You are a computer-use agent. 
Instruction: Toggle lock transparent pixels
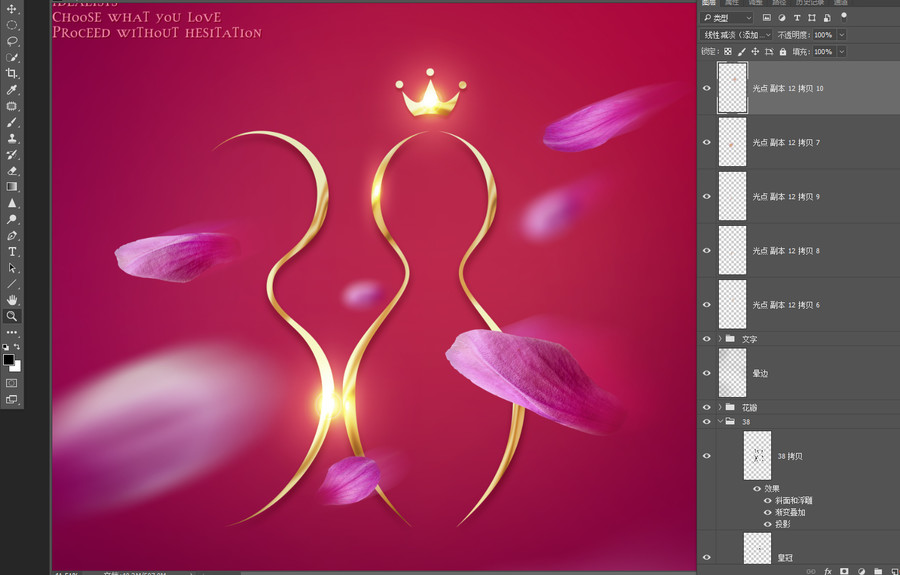pyautogui.click(x=728, y=52)
